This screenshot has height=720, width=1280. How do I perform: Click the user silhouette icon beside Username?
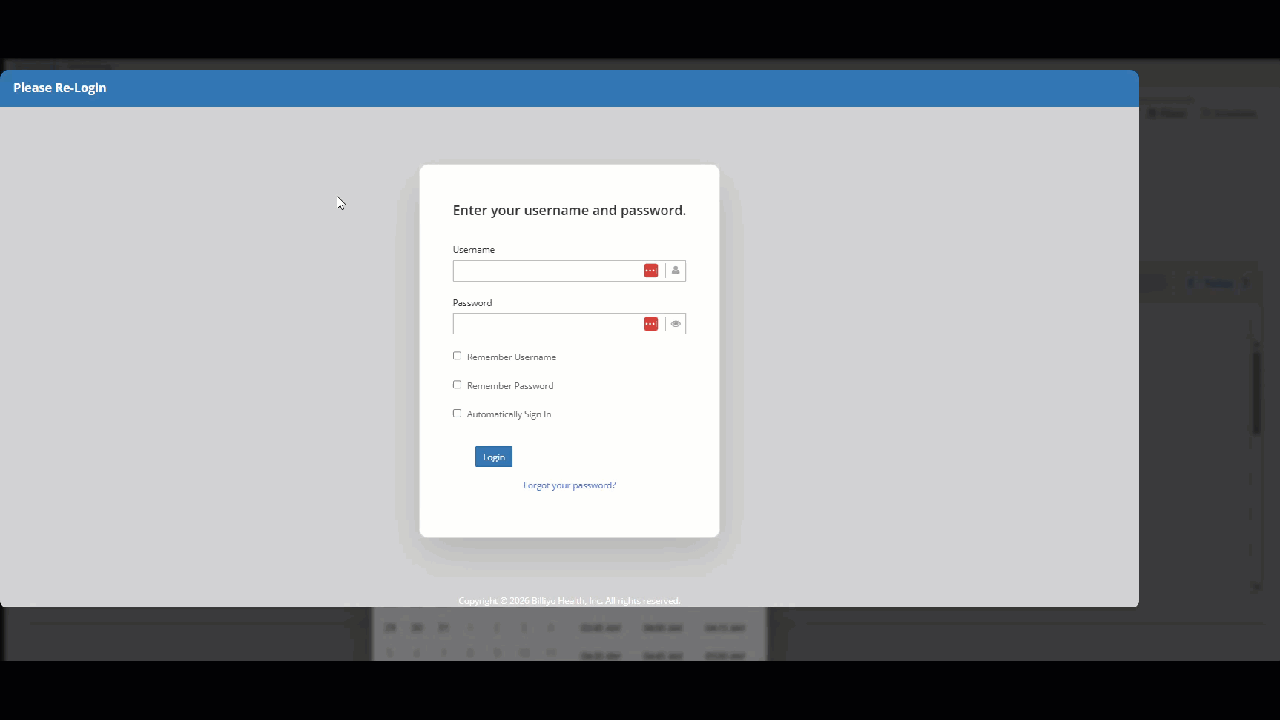[676, 271]
